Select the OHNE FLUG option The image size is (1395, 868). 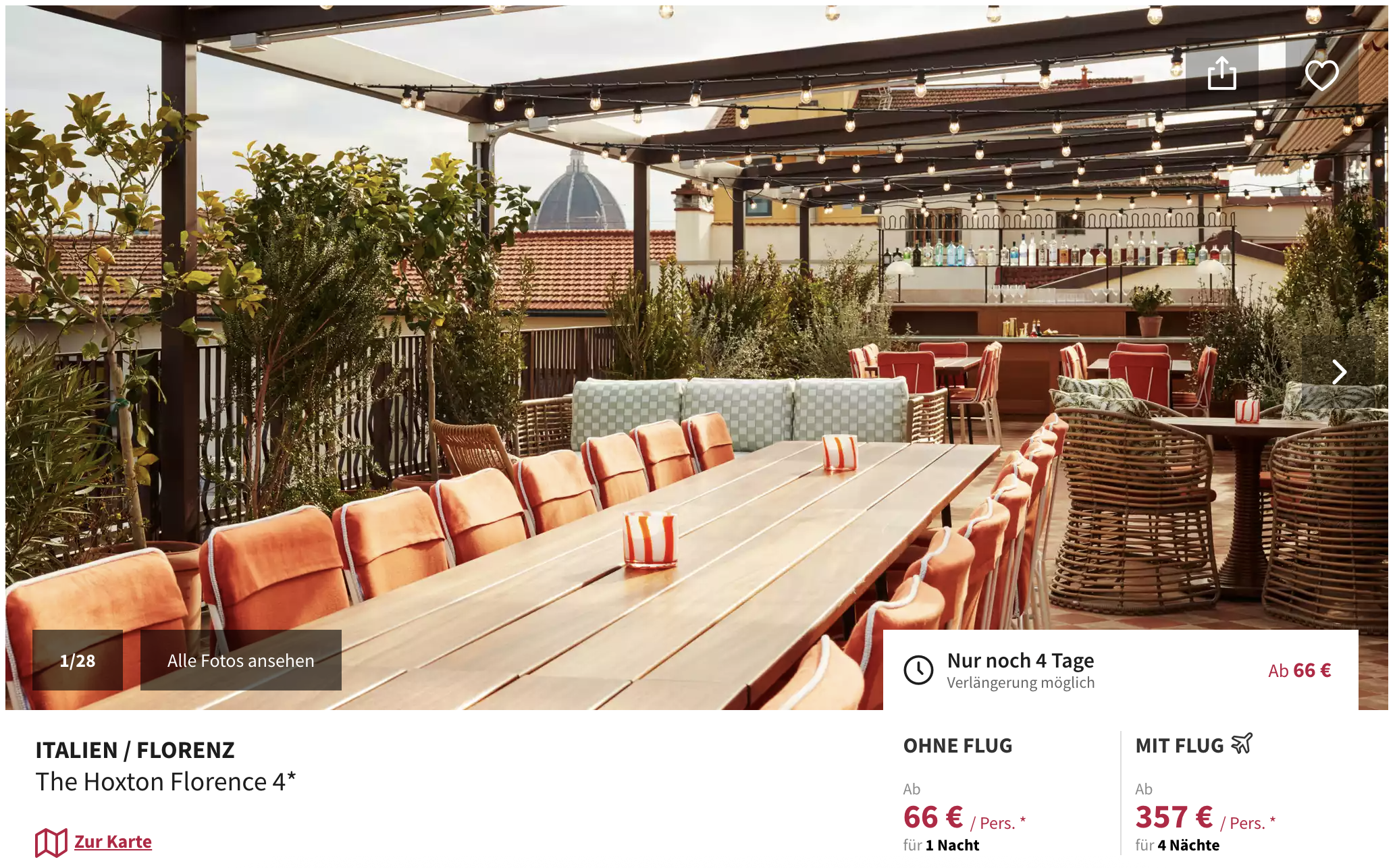pyautogui.click(x=957, y=746)
